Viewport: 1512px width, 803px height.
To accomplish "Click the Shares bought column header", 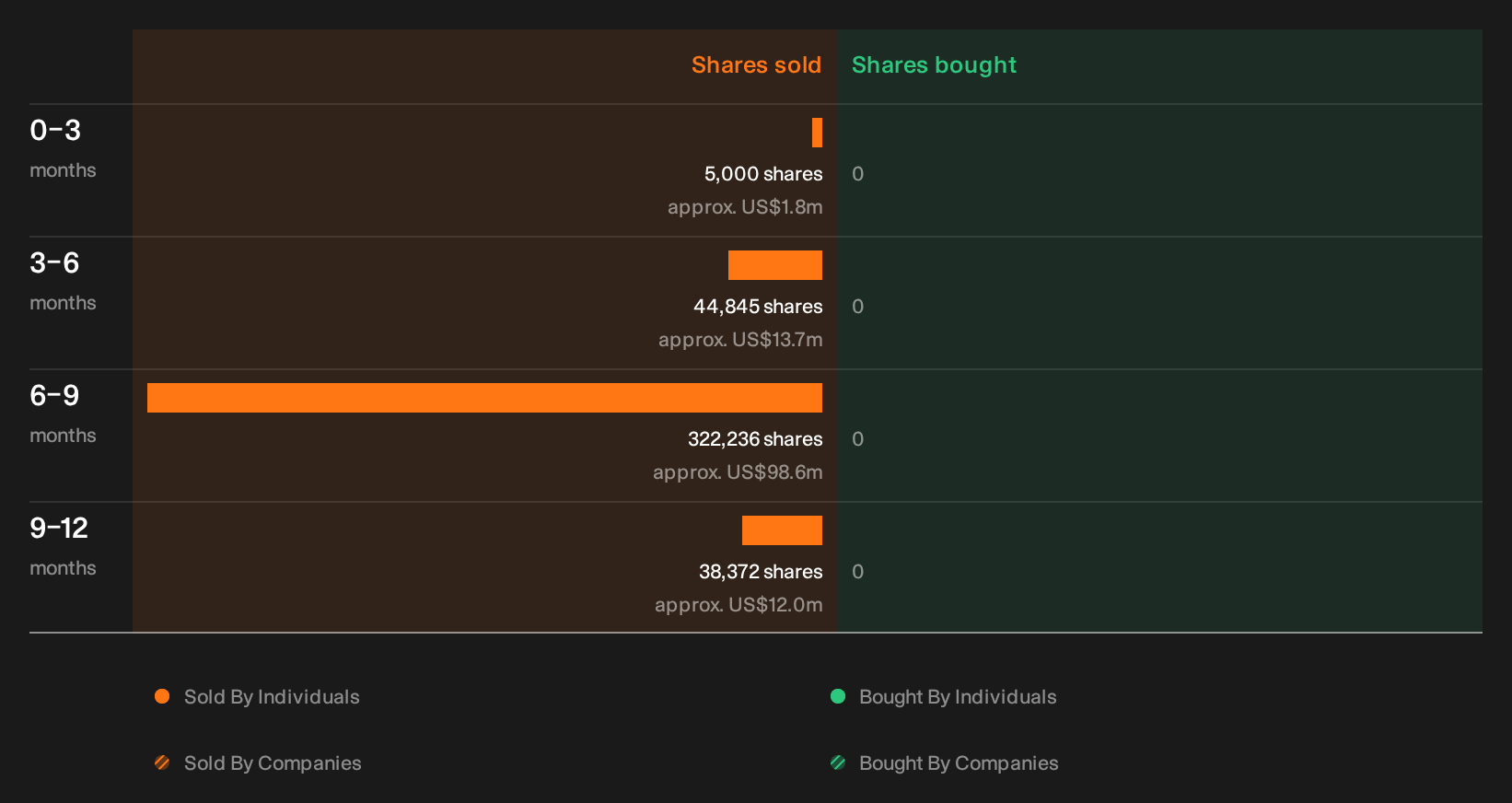I will click(x=934, y=65).
